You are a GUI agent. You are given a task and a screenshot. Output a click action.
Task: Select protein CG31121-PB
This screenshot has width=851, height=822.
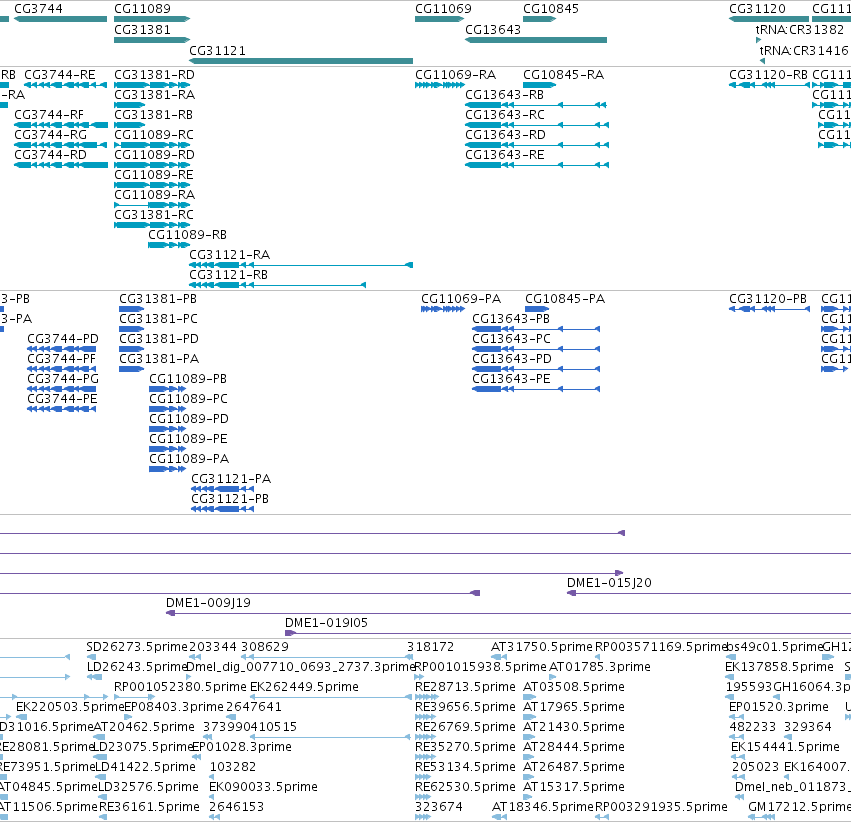tap(223, 509)
